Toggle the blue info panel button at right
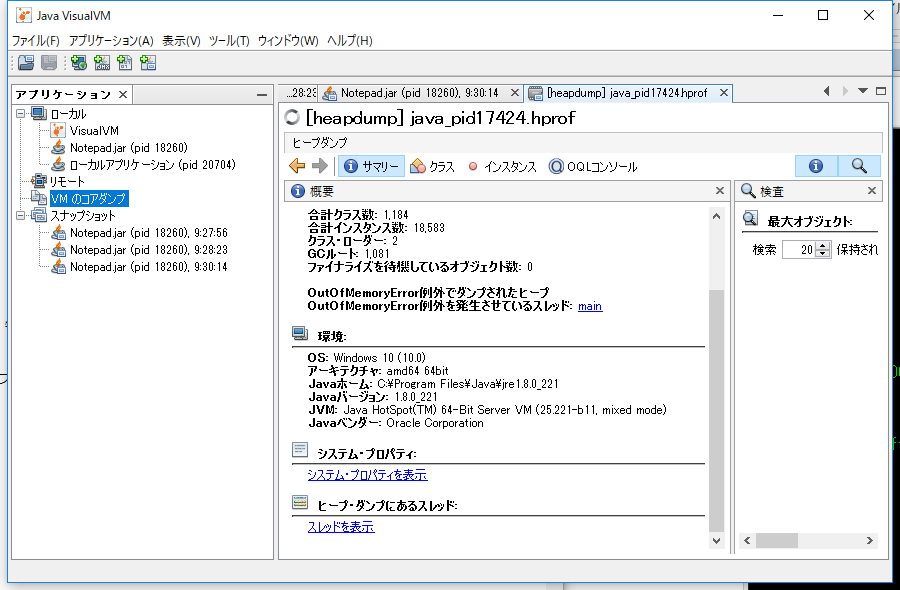The height and width of the screenshot is (590, 900). [x=816, y=166]
